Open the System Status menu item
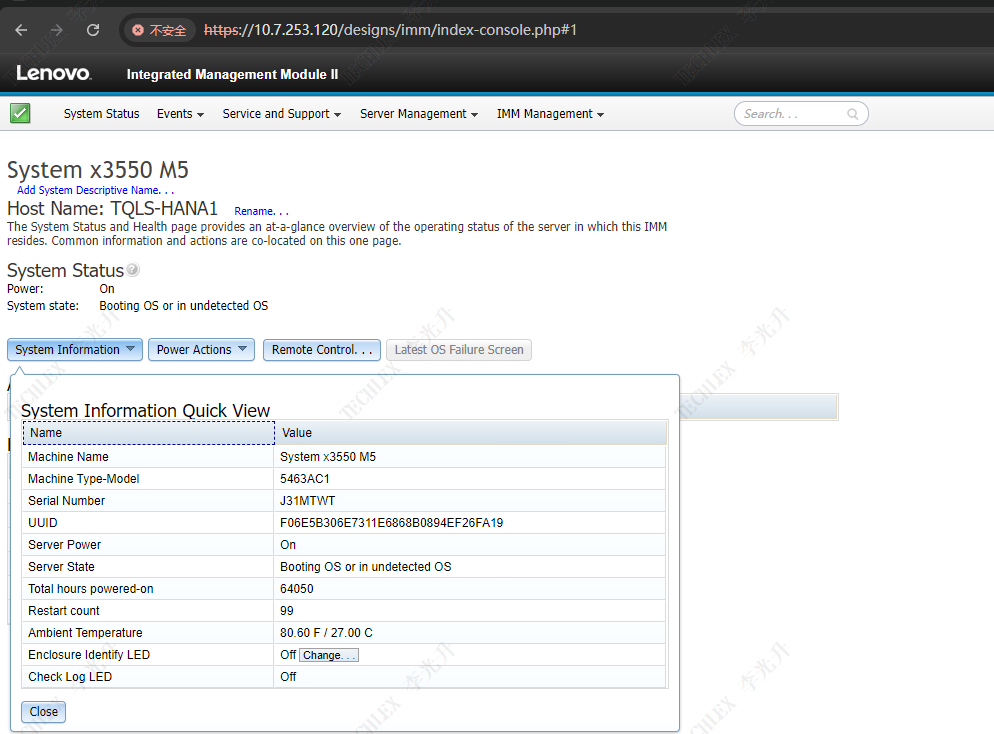994x734 pixels. (101, 113)
